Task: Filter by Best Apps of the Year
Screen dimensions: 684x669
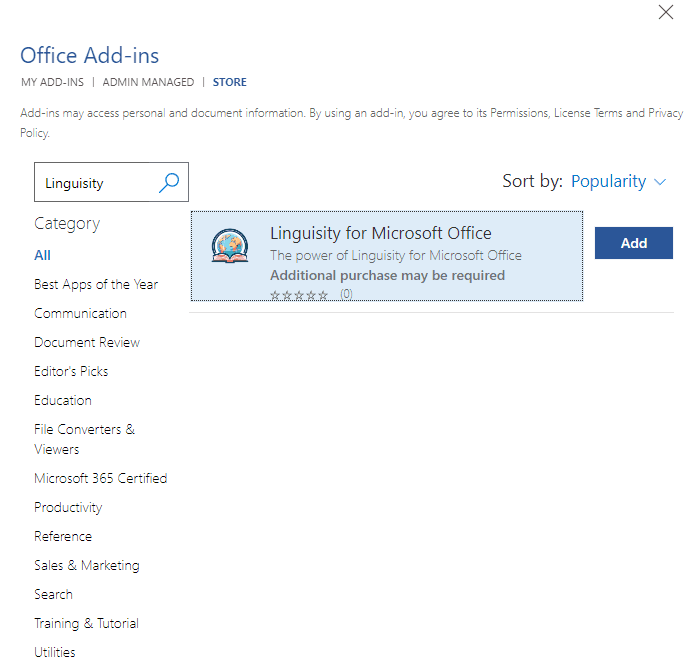Action: coord(96,284)
